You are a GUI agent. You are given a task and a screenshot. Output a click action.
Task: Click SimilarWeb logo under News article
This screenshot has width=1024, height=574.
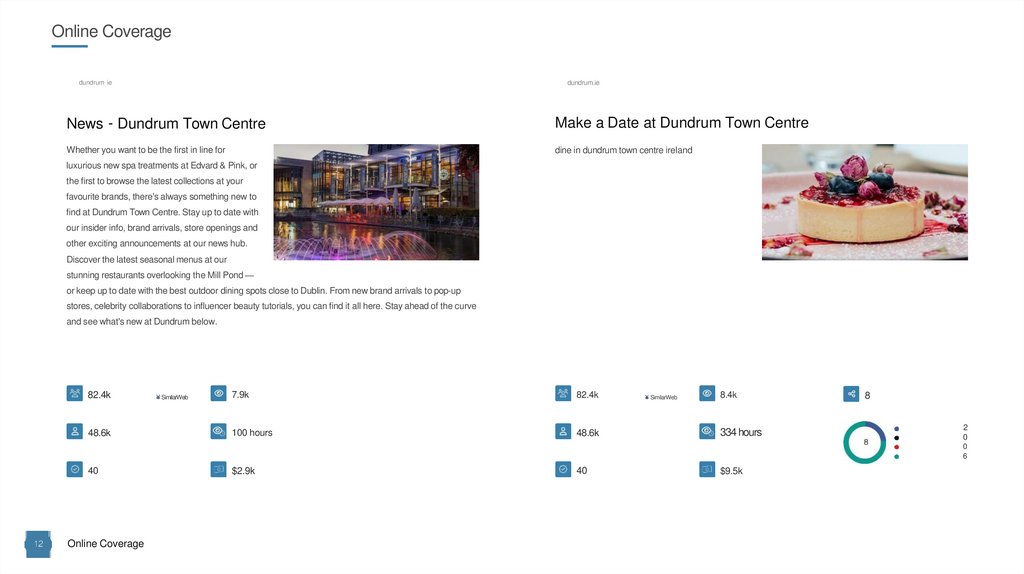tap(172, 397)
